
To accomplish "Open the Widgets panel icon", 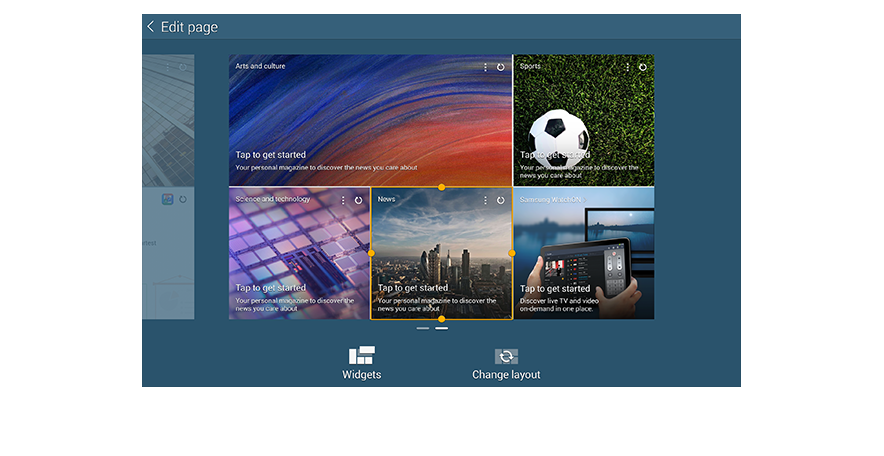I will [x=361, y=355].
